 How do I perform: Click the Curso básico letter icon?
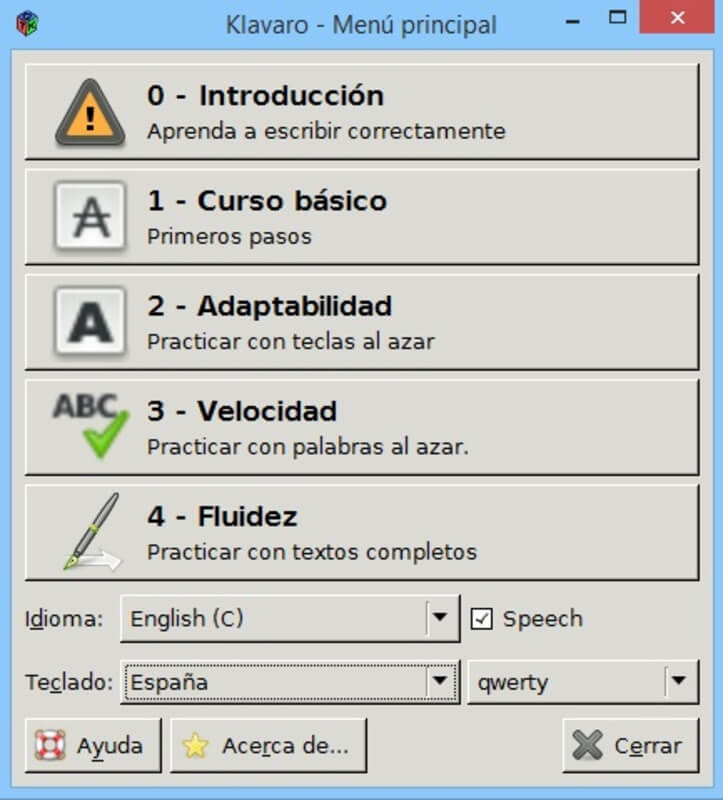pos(90,216)
